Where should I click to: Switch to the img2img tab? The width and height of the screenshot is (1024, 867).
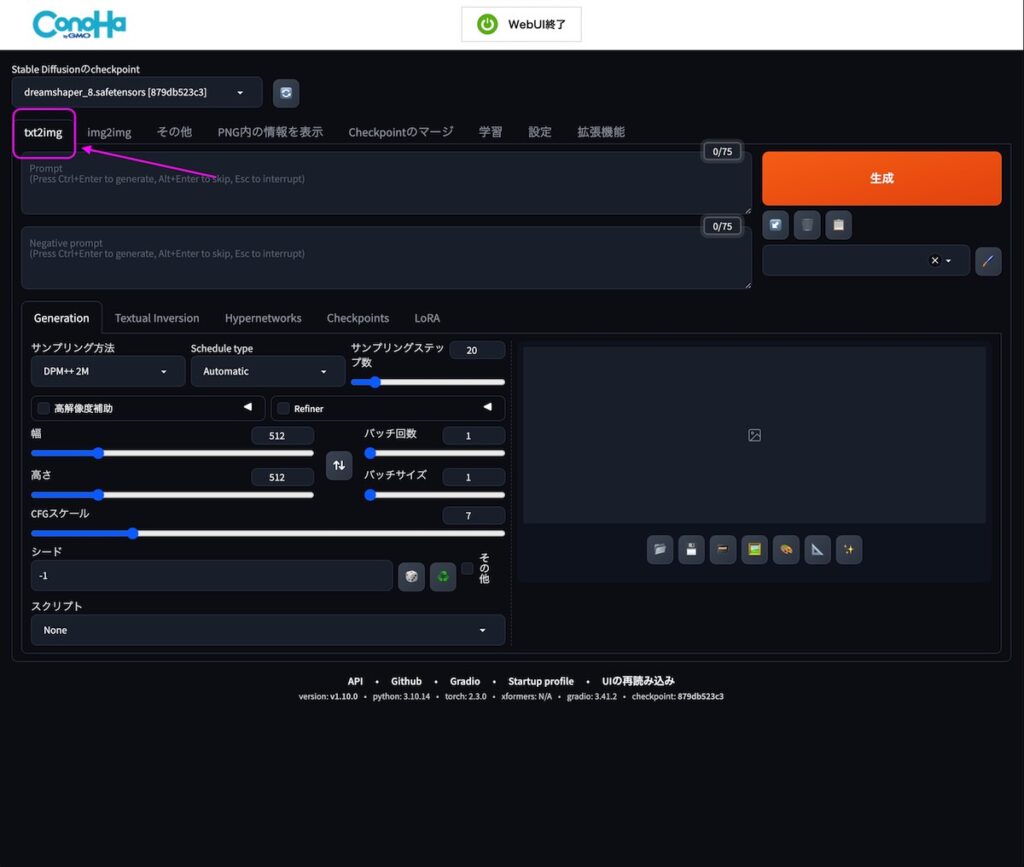109,132
